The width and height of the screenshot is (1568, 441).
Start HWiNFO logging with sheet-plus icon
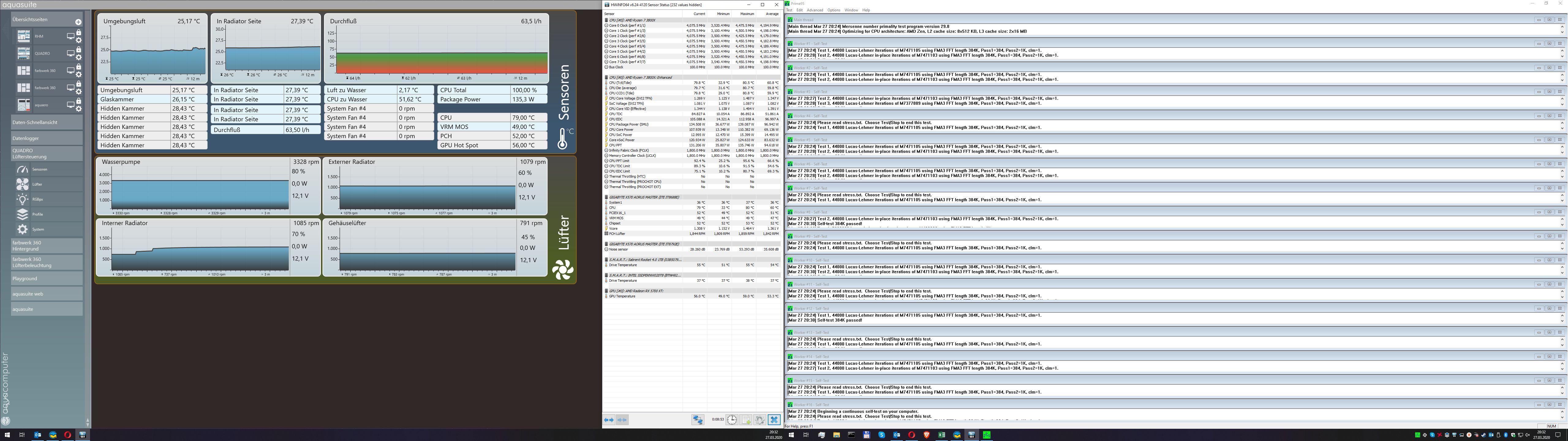point(746,420)
